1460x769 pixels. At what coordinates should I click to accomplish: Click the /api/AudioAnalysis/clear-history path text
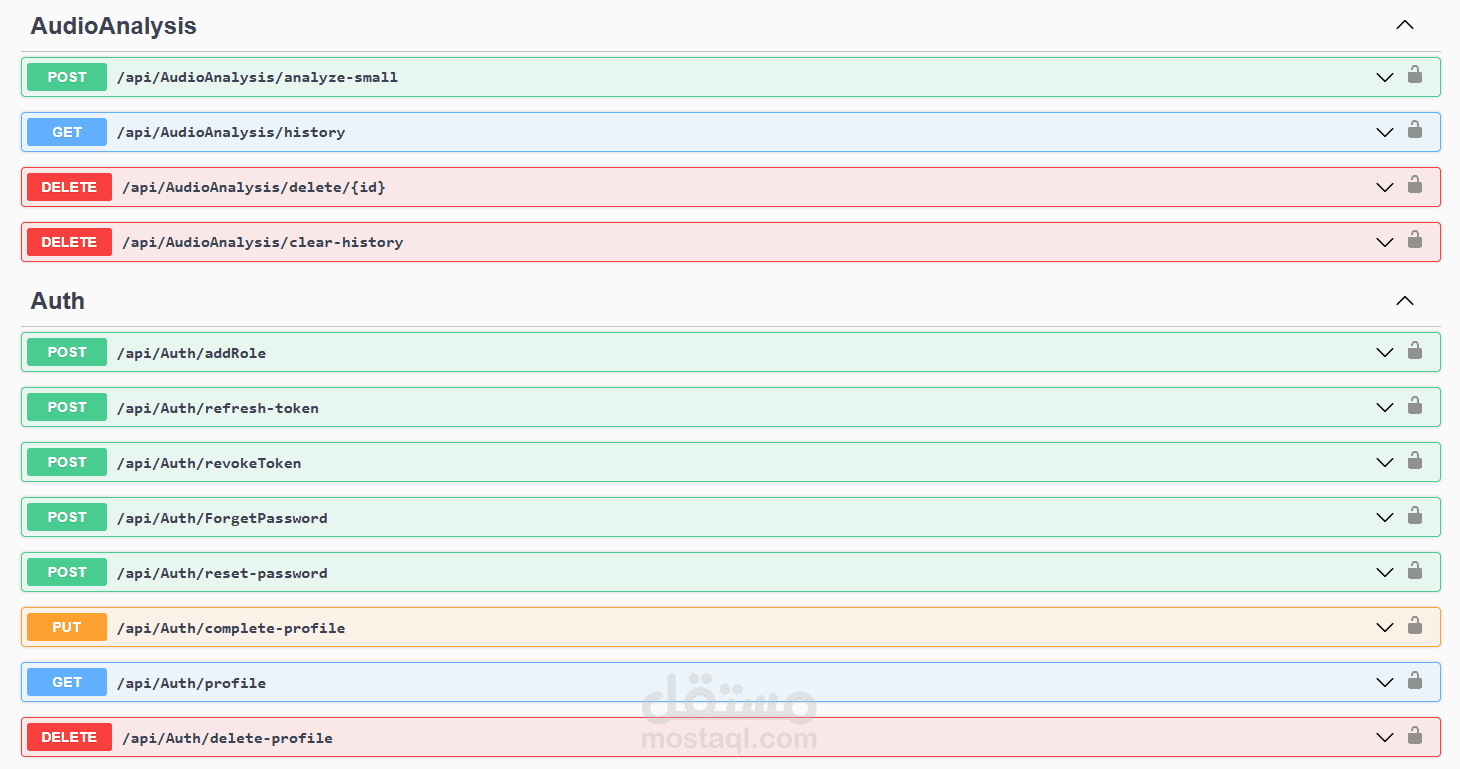(x=262, y=242)
